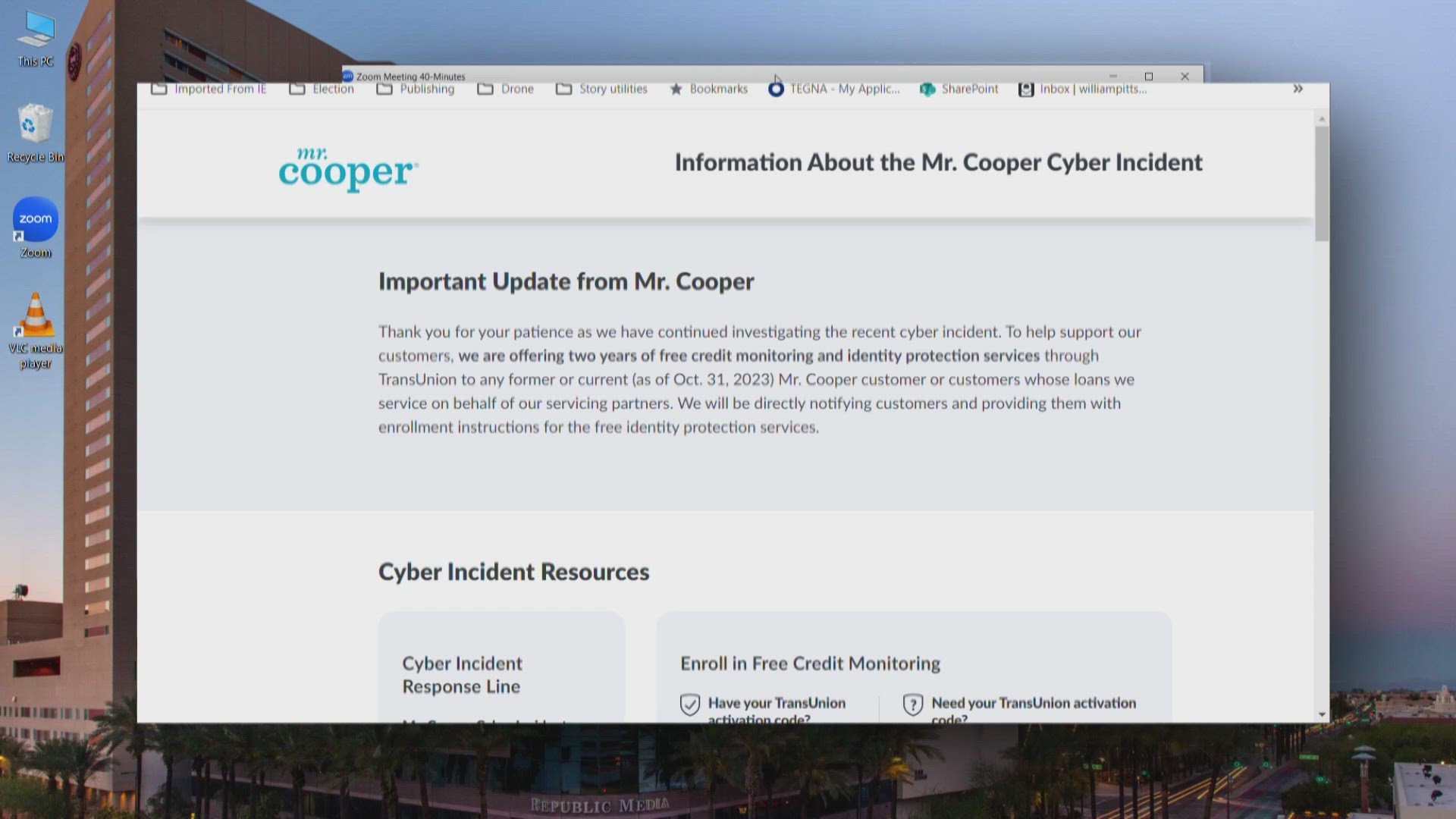Click the Zoom Meeting window app icon
The height and width of the screenshot is (819, 1456).
click(348, 76)
